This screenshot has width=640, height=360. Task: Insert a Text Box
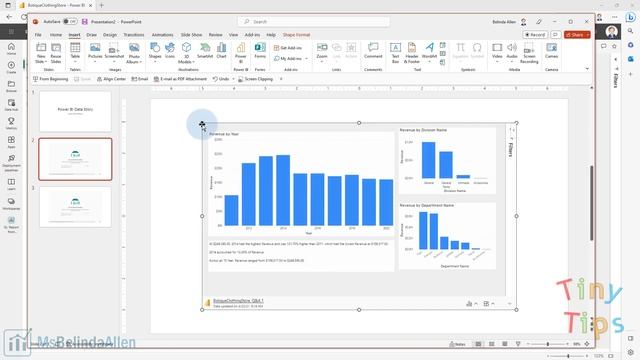point(395,53)
